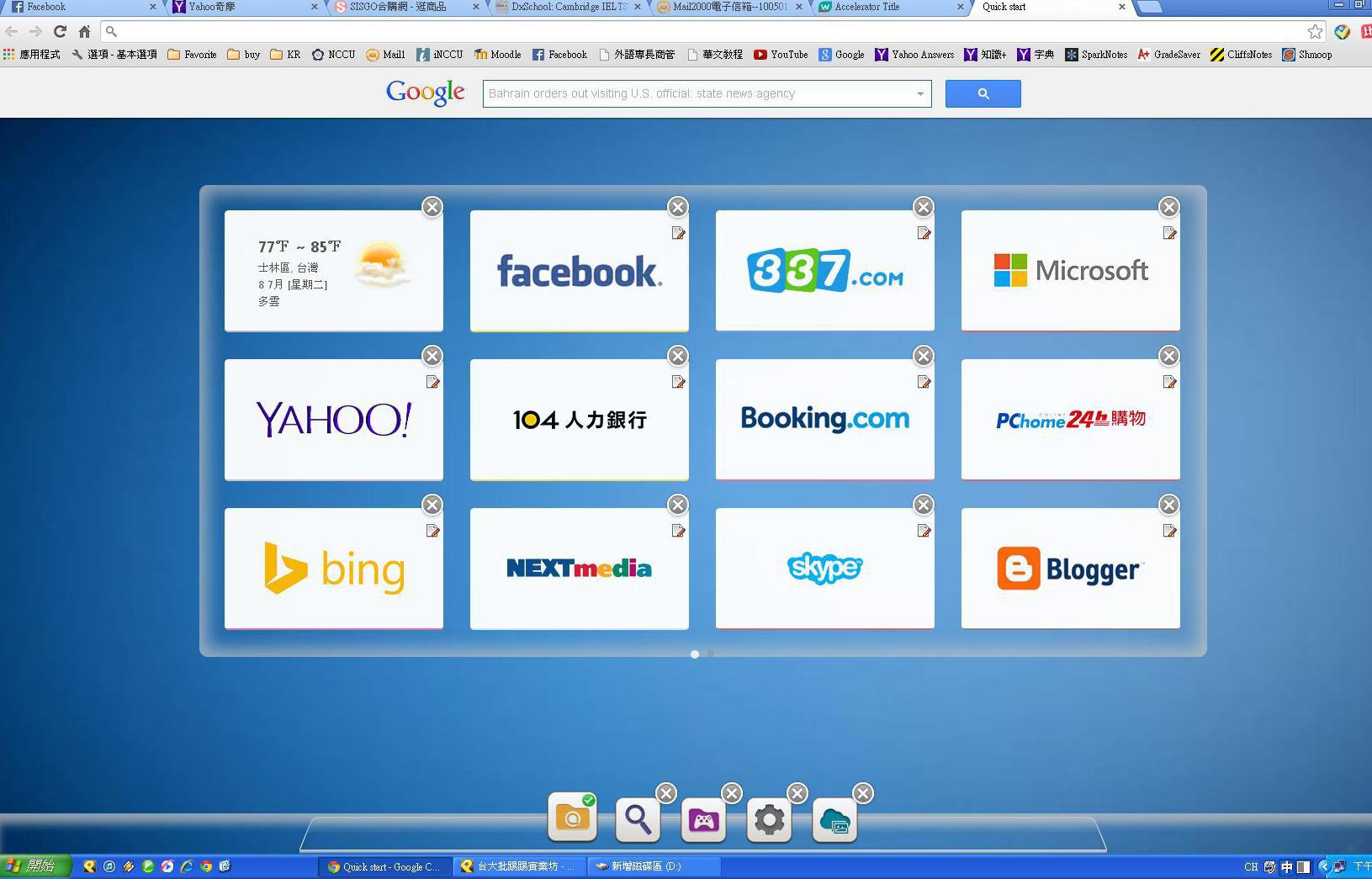Edit the NEXTmedia tile via pencil icon
This screenshot has width=1372, height=879.
tap(678, 531)
